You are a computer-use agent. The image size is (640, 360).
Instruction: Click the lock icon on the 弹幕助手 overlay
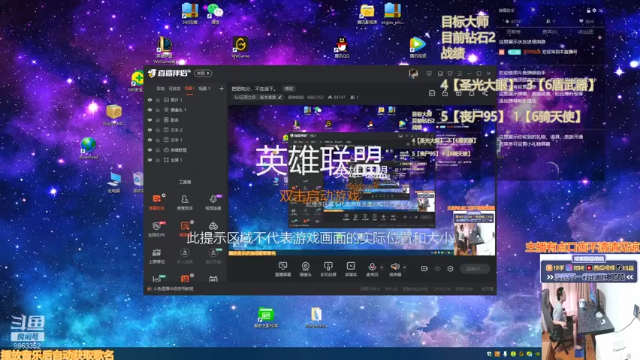coord(588,10)
